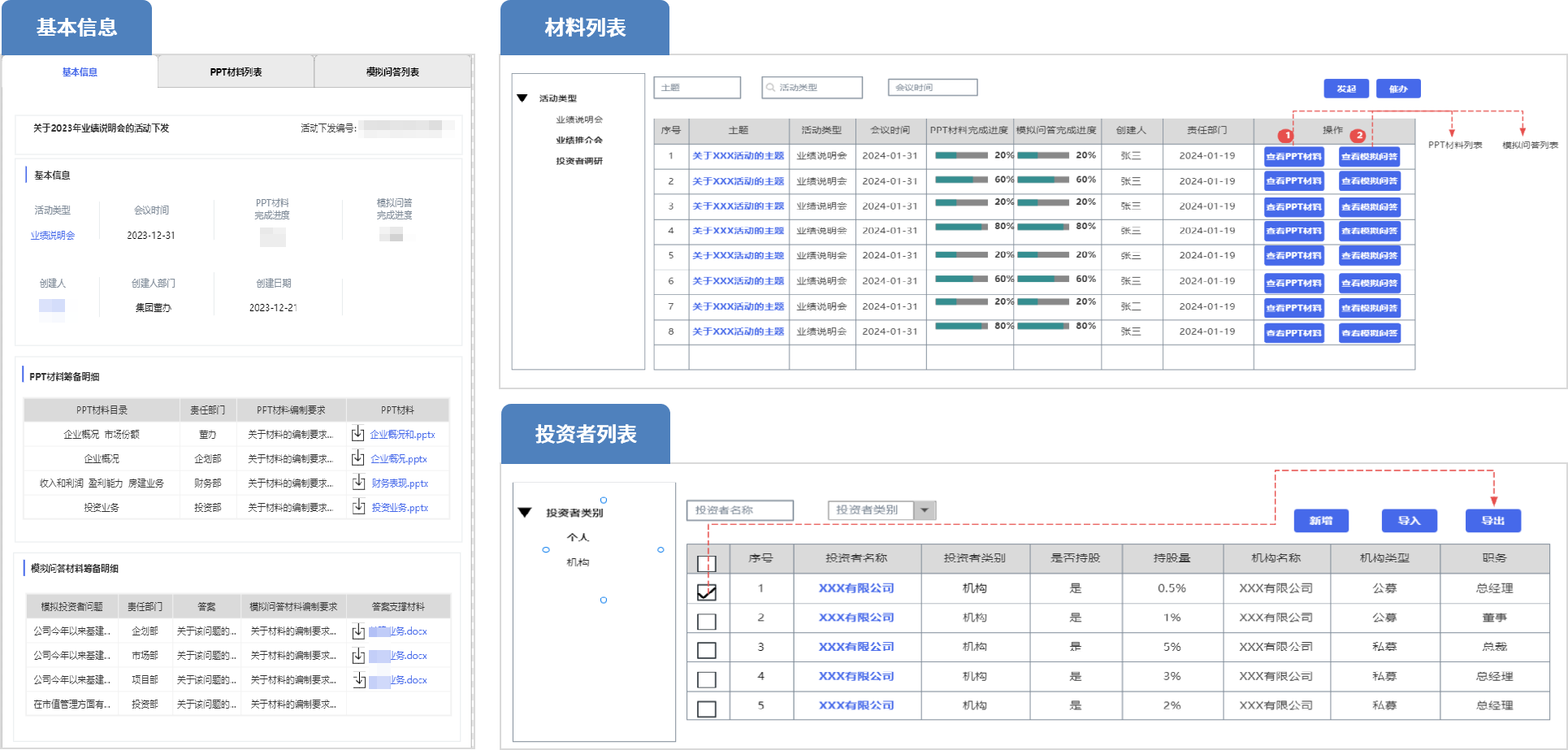Viewport: 1568px width, 750px height.
Task: Tick the select-all checkbox in the investor table header
Action: [707, 562]
